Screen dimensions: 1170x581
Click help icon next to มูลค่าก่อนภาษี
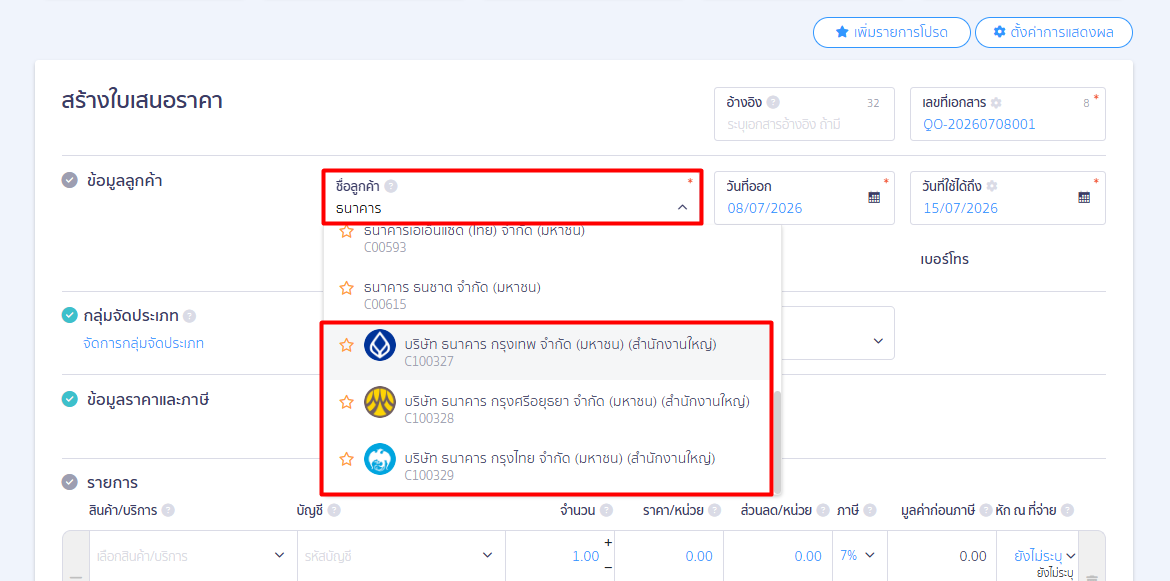[985, 511]
